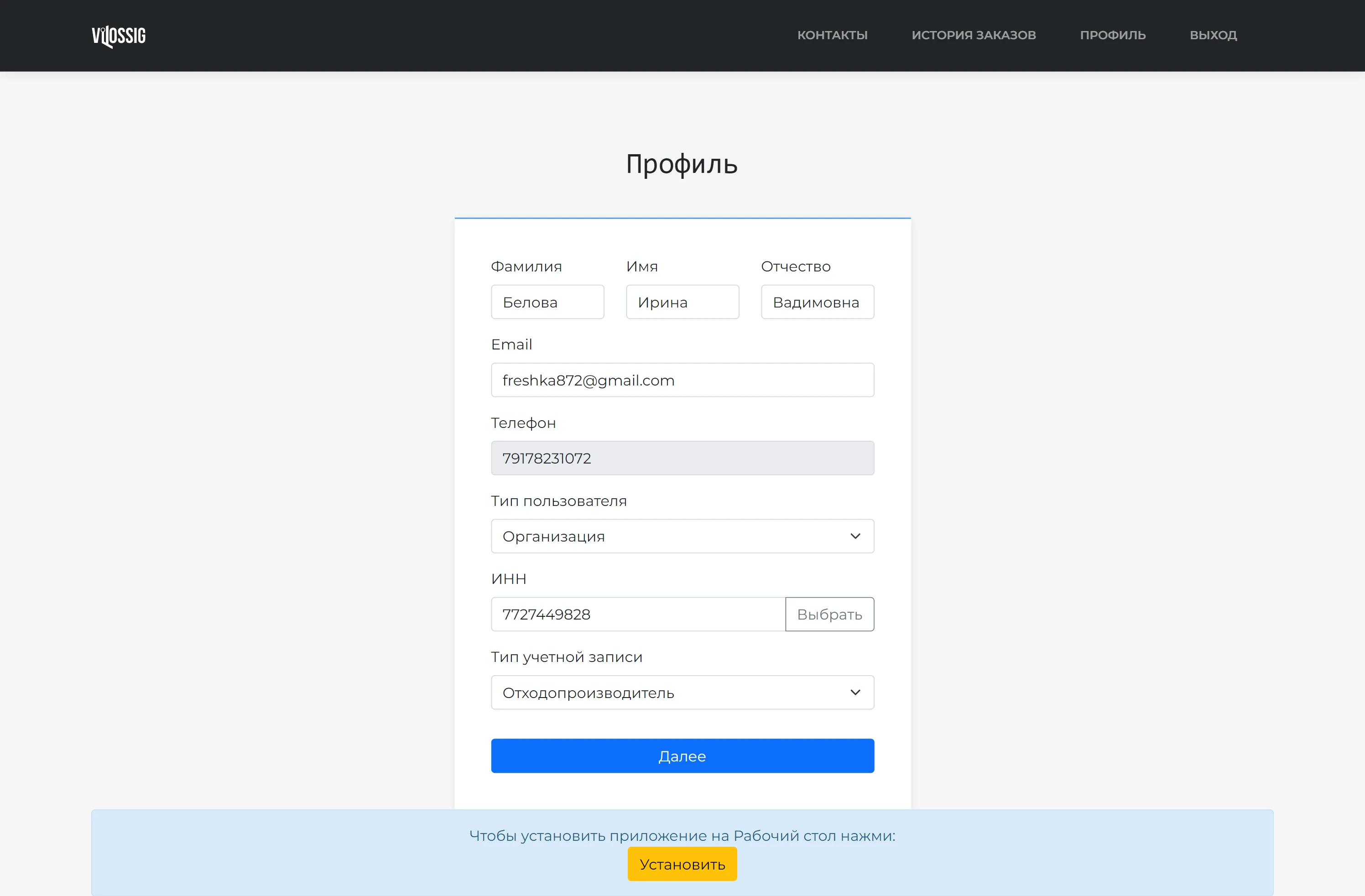The image size is (1365, 896).
Task: Click the install app banner text
Action: click(x=682, y=836)
